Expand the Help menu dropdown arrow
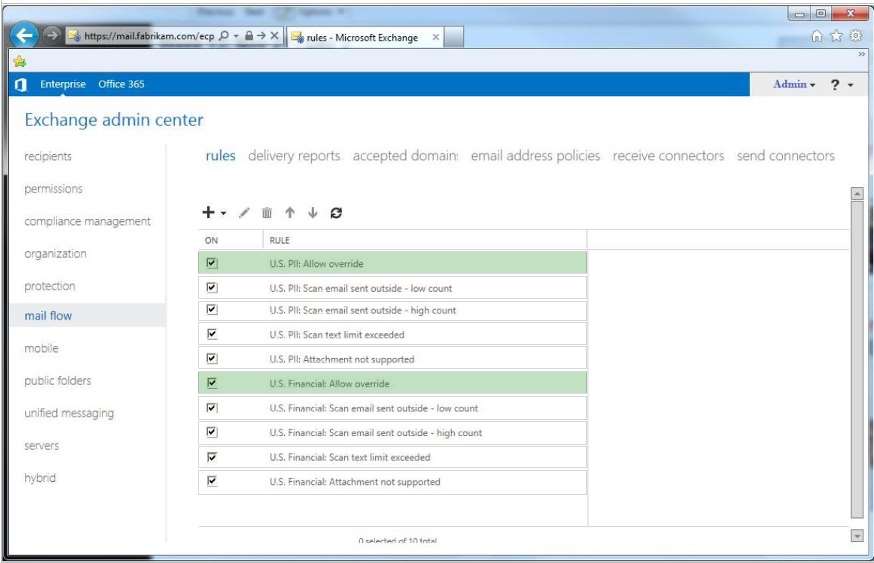The width and height of the screenshot is (874, 563). click(x=851, y=85)
